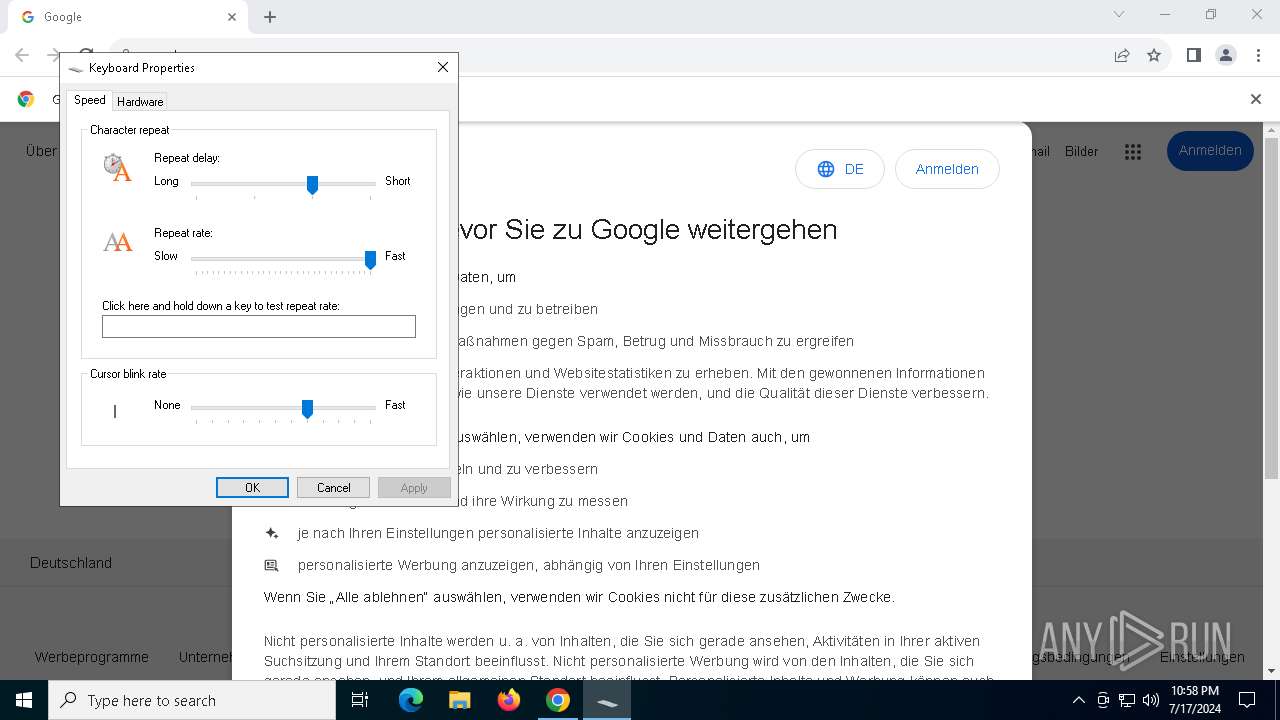
Task: Open Chrome profile avatar icon
Action: point(1226,55)
